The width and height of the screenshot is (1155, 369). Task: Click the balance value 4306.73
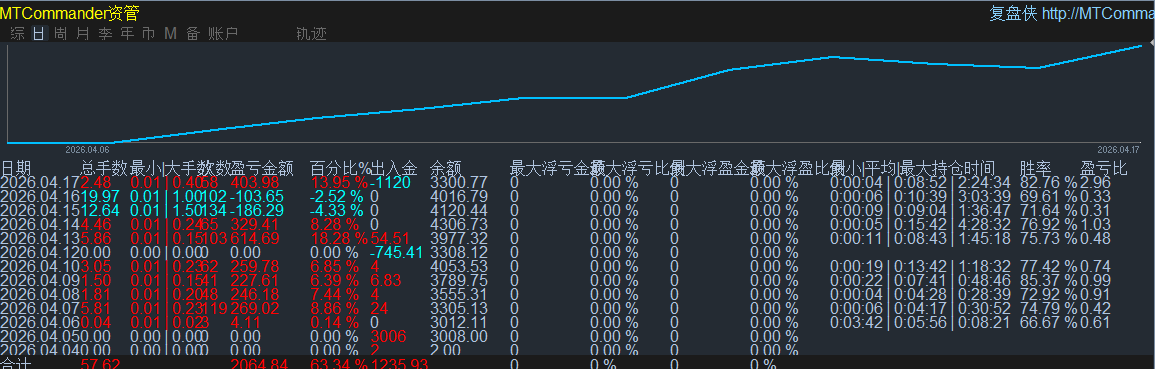click(x=459, y=225)
